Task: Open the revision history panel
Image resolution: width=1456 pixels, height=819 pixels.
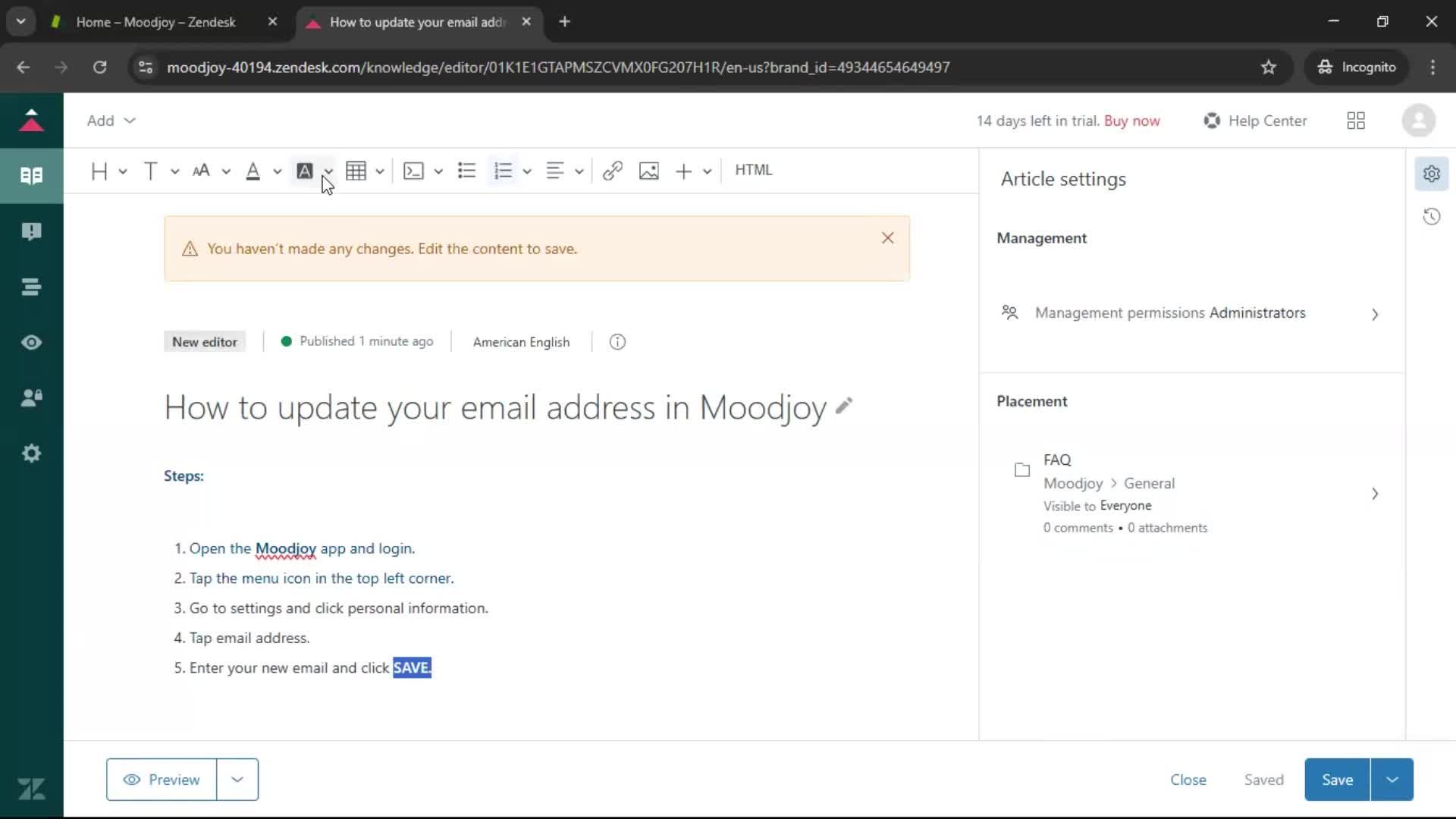Action: (x=1431, y=217)
